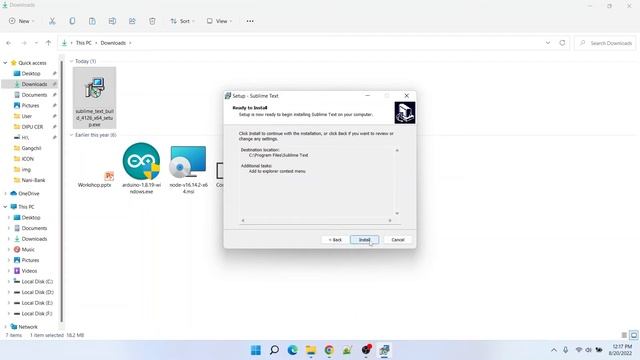Open the ICON folder in sidebar
This screenshot has width=640, height=360.
pos(27,159)
